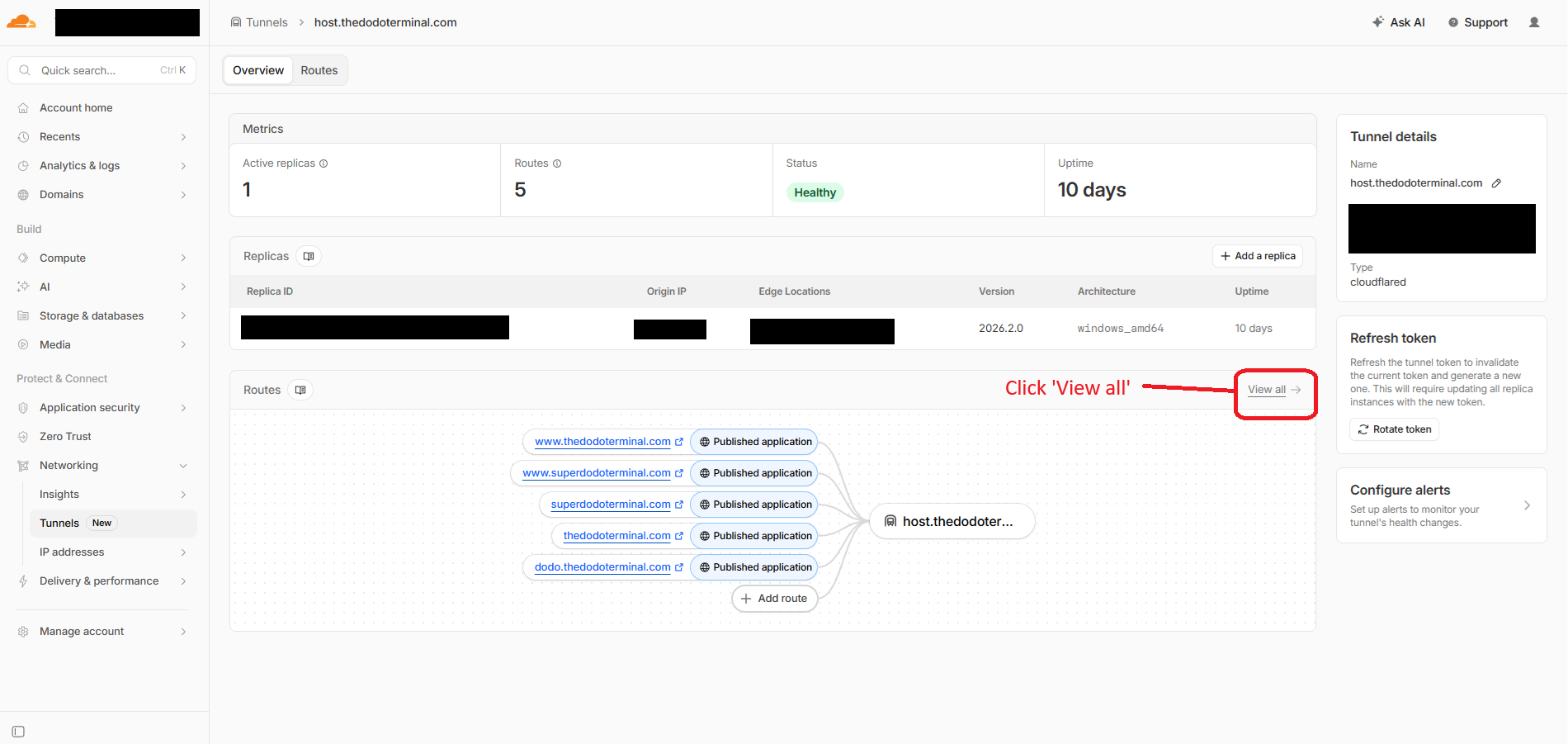The width and height of the screenshot is (1568, 744).
Task: Open Zero Trust
Action: pos(65,436)
